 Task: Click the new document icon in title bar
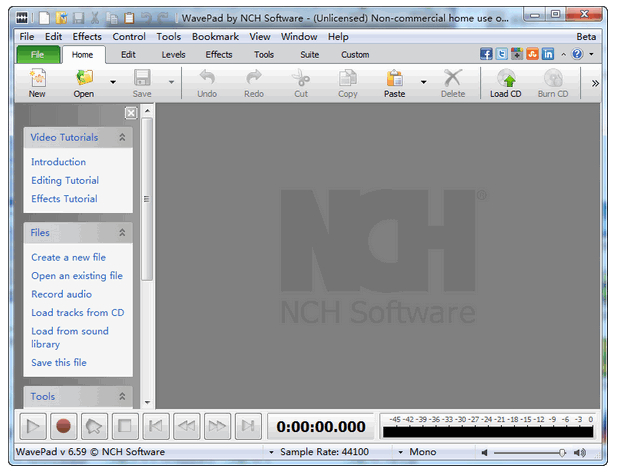(x=44, y=18)
